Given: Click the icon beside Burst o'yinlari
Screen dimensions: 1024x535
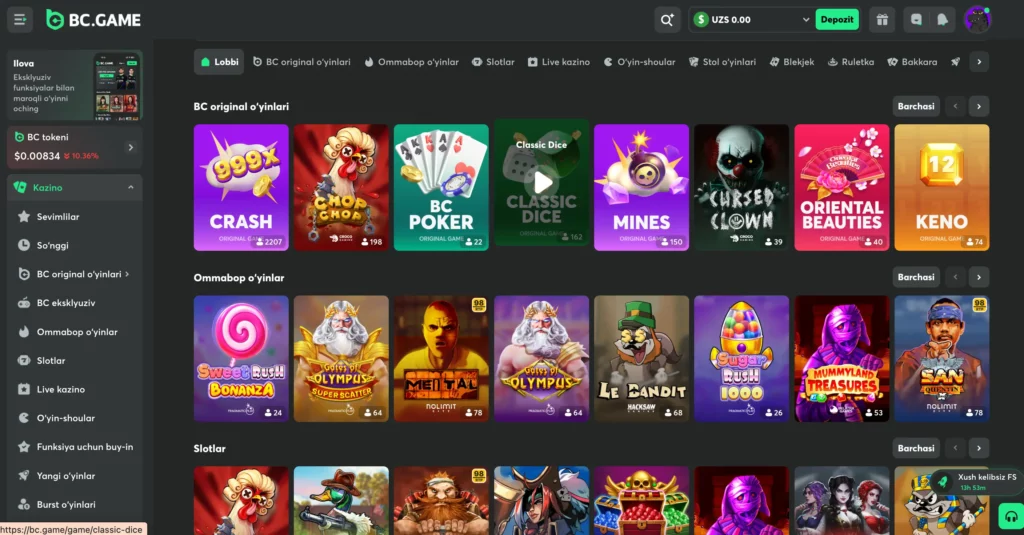Looking at the screenshot, I should pyautogui.click(x=24, y=504).
